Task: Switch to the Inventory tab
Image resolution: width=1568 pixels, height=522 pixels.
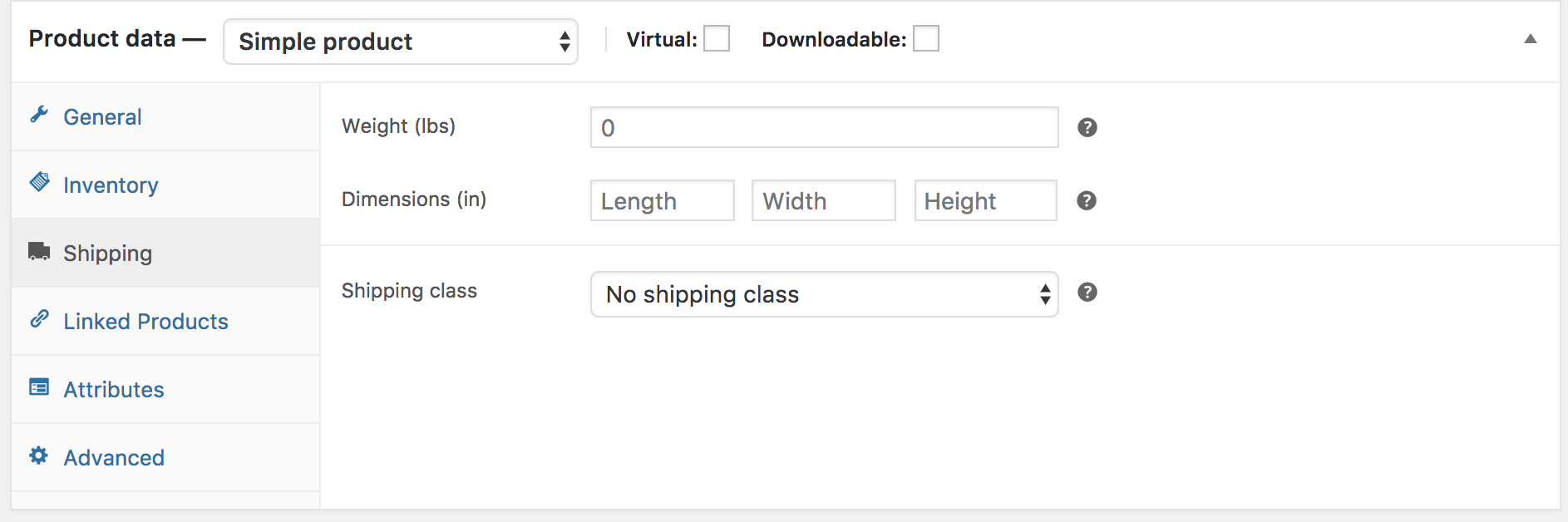Action: click(111, 185)
